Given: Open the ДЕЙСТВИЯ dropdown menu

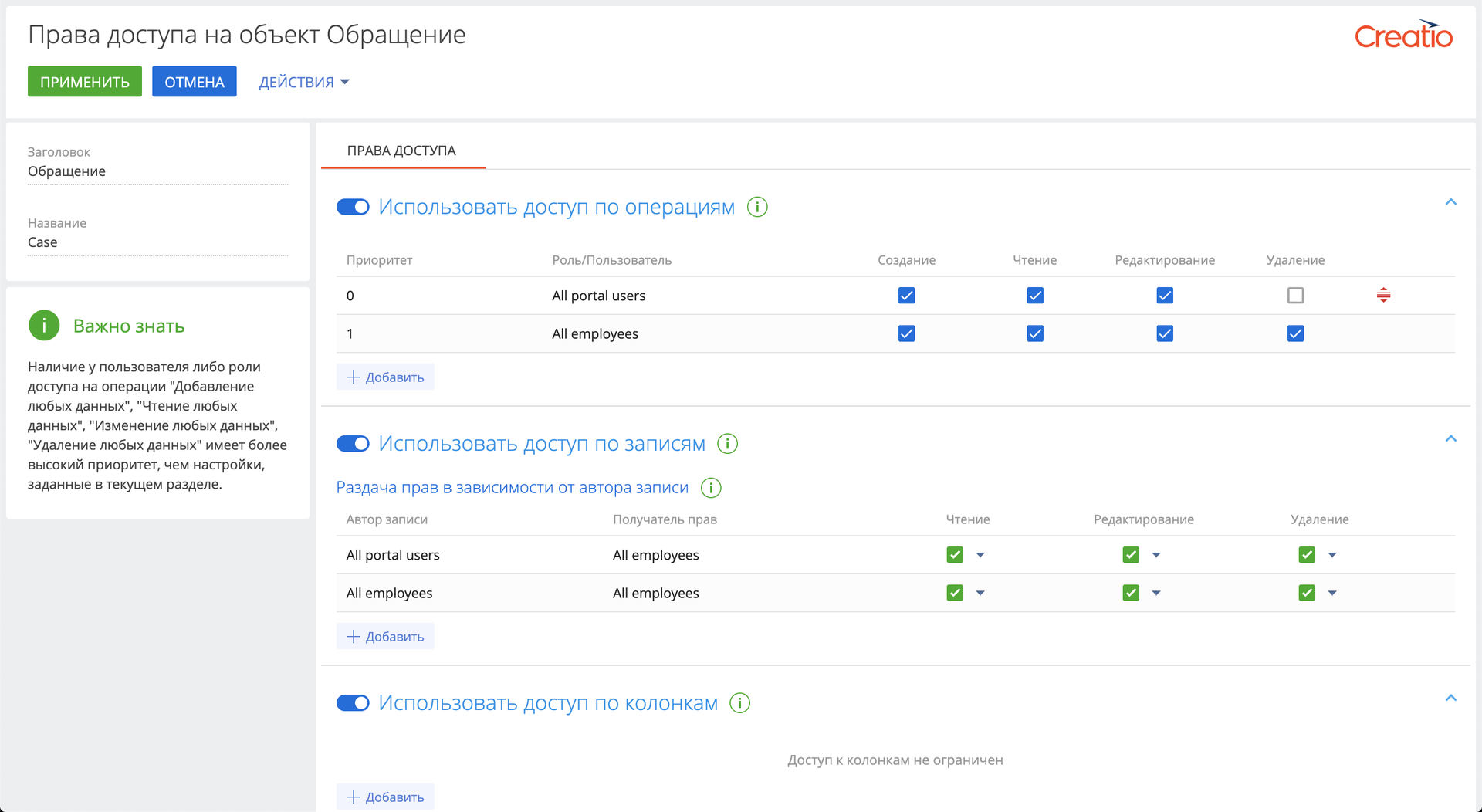Looking at the screenshot, I should (x=304, y=82).
